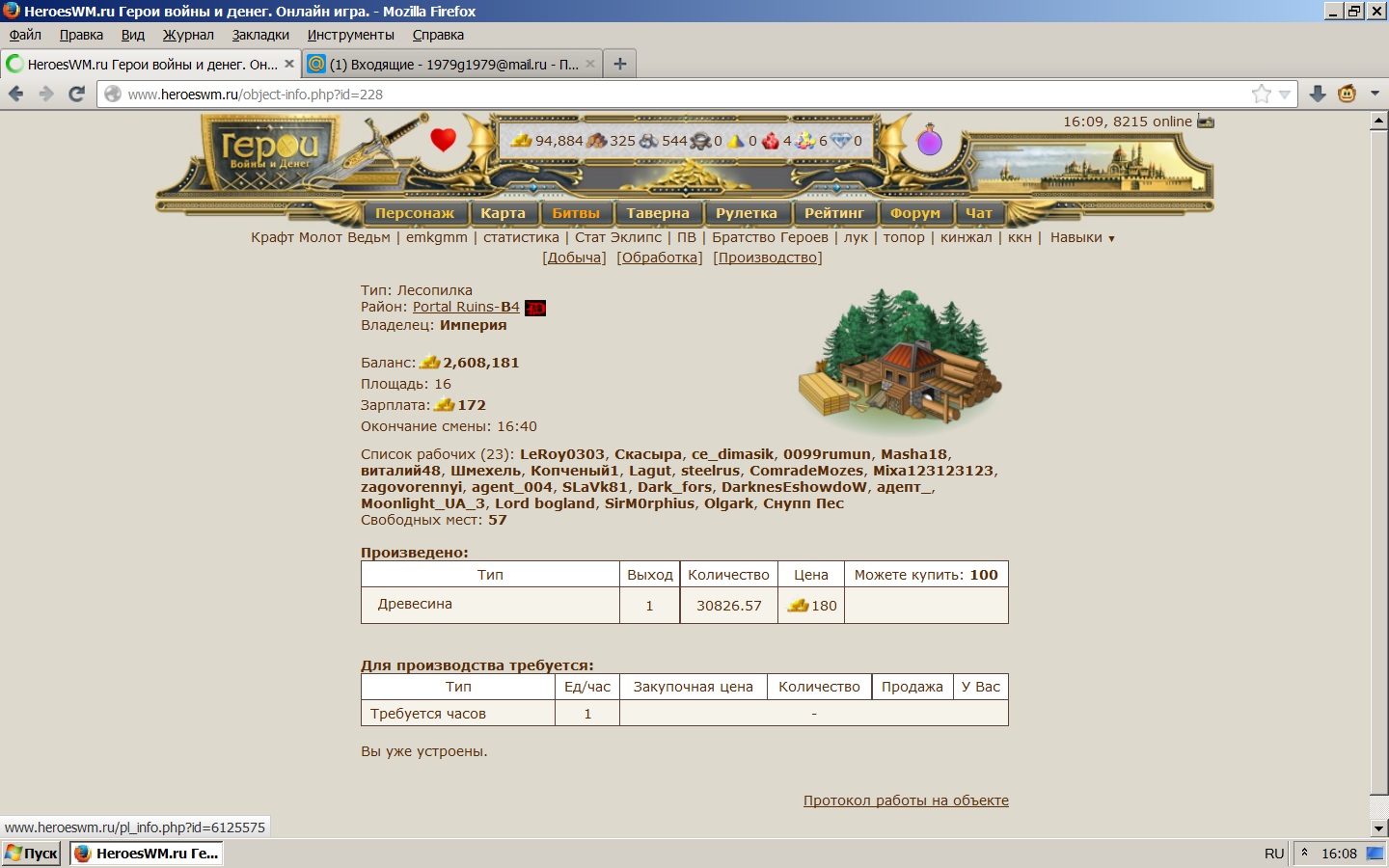Screen dimensions: 1389x868
Task: Open the Firefox downloads arrow icon
Action: pyautogui.click(x=1318, y=94)
